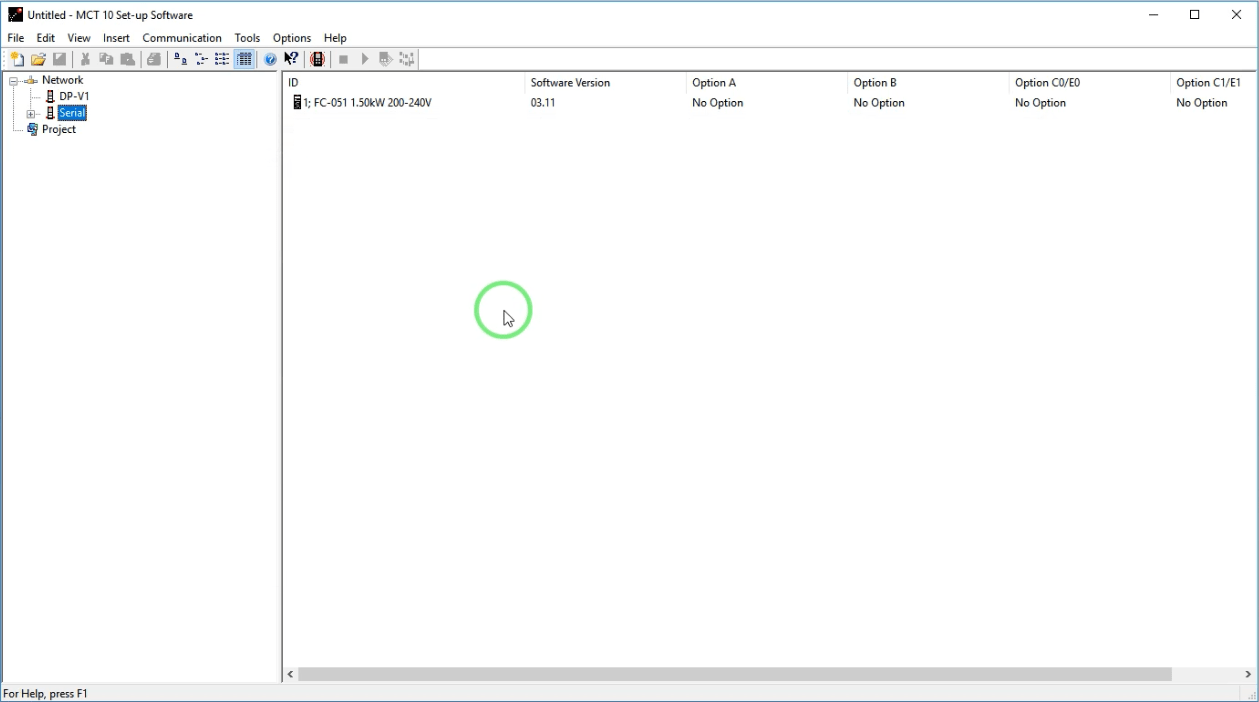Select the FC-051 1.50kW drive entry

(366, 103)
